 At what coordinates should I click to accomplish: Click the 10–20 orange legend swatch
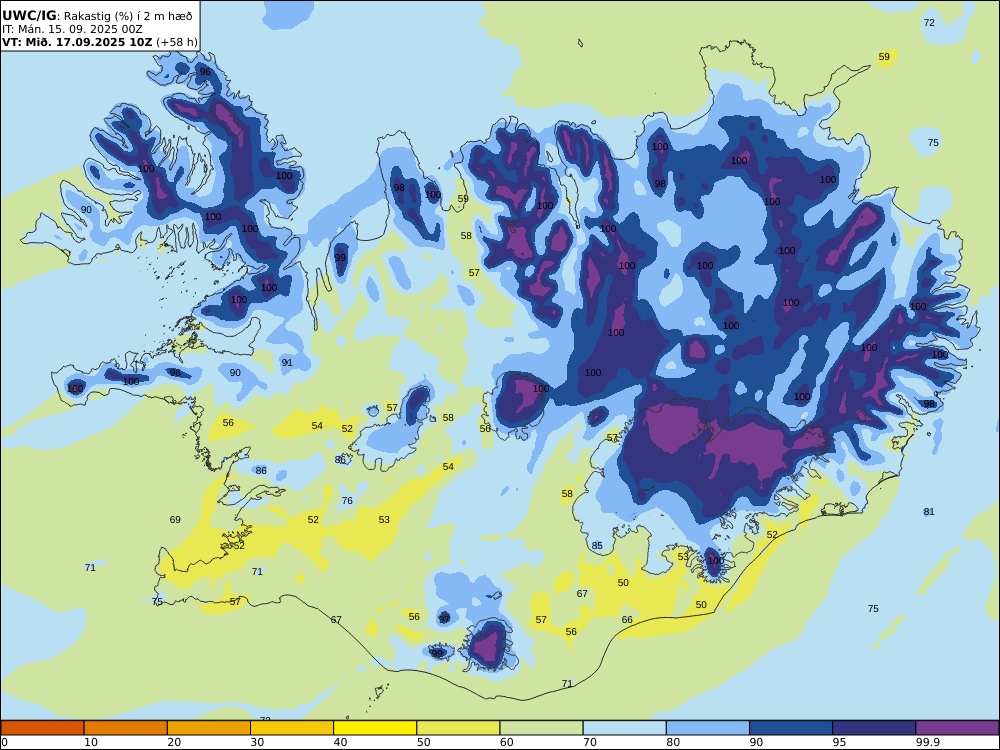(x=126, y=728)
